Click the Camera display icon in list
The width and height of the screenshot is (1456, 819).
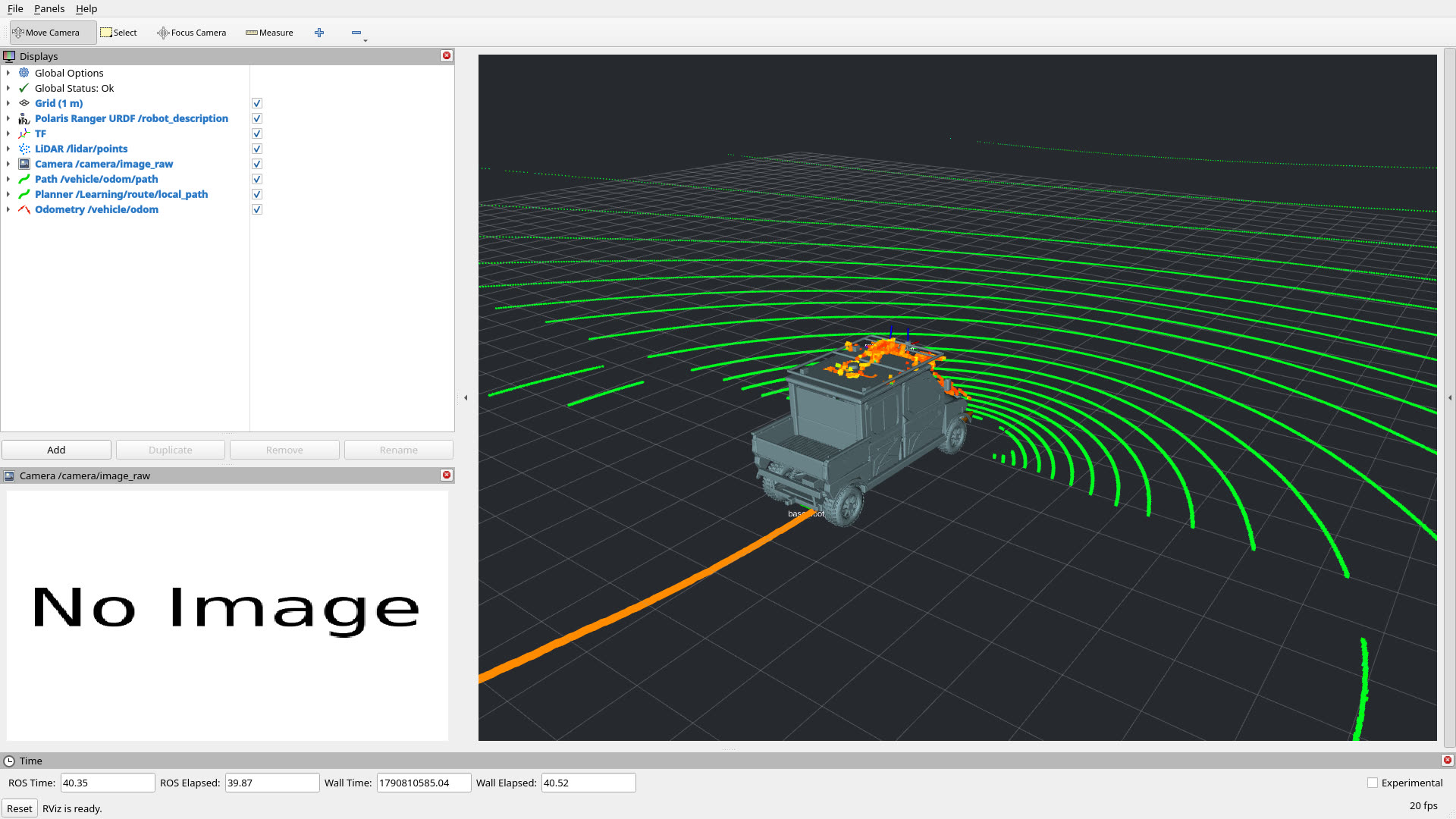[24, 164]
